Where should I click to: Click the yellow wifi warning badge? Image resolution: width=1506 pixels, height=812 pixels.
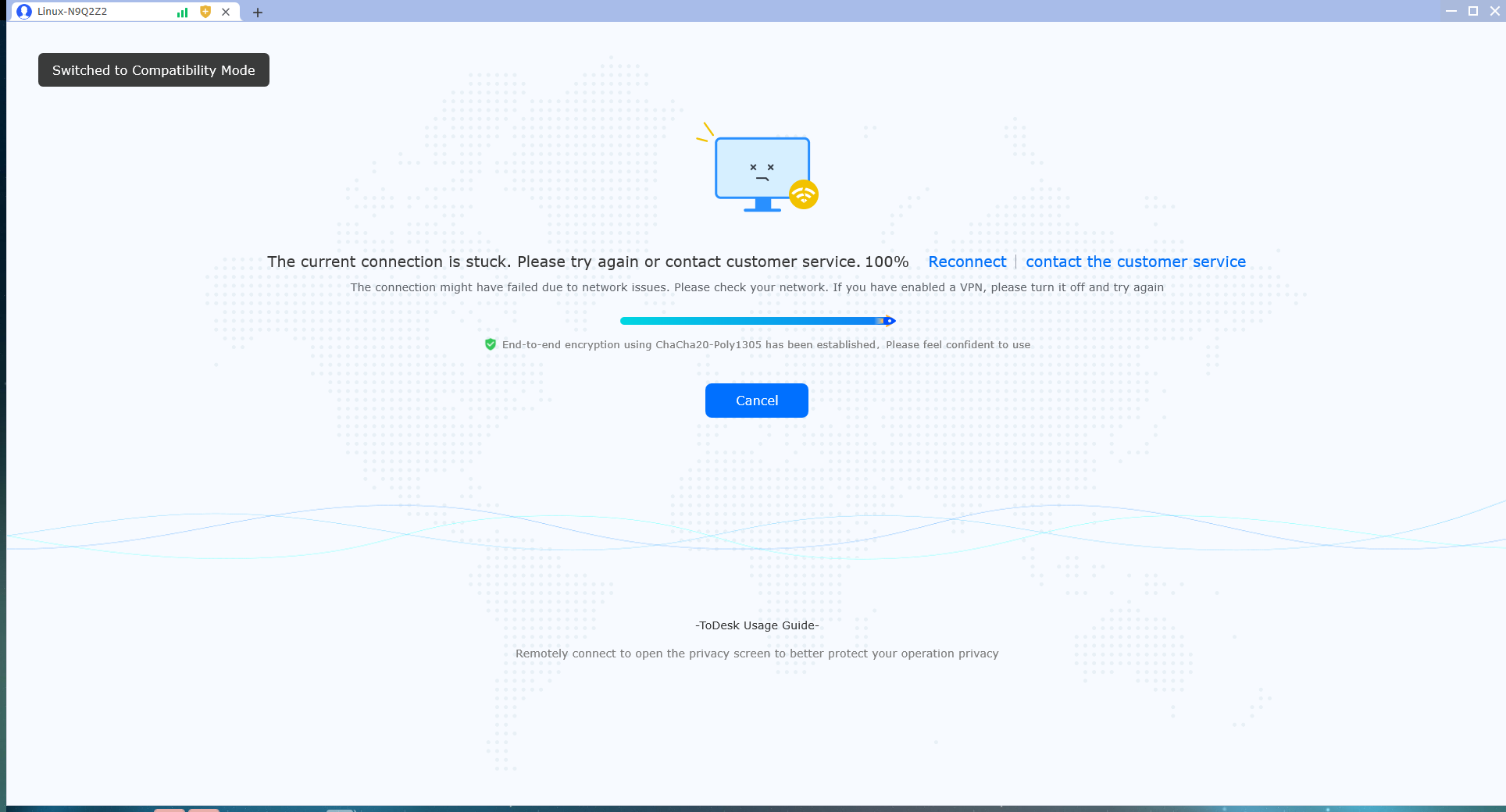[x=804, y=194]
